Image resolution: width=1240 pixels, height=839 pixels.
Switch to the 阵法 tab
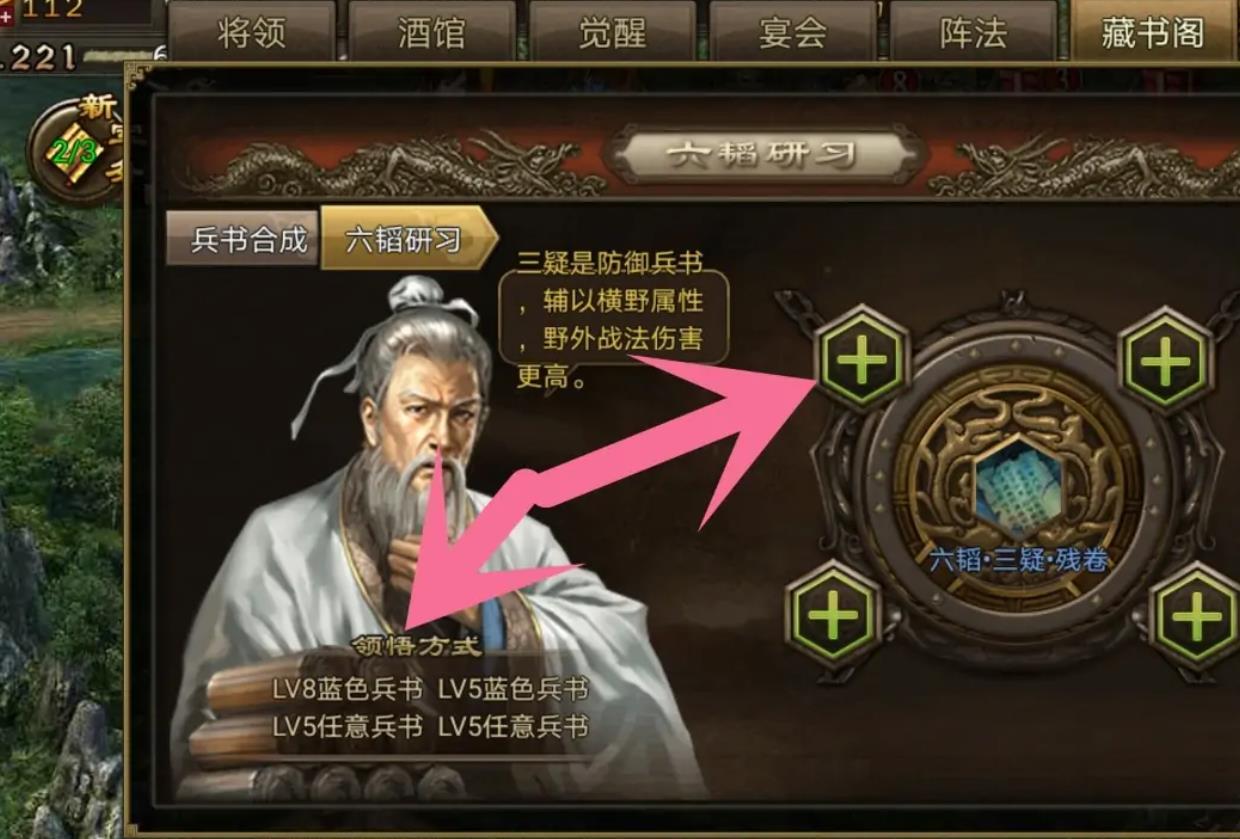(x=973, y=32)
